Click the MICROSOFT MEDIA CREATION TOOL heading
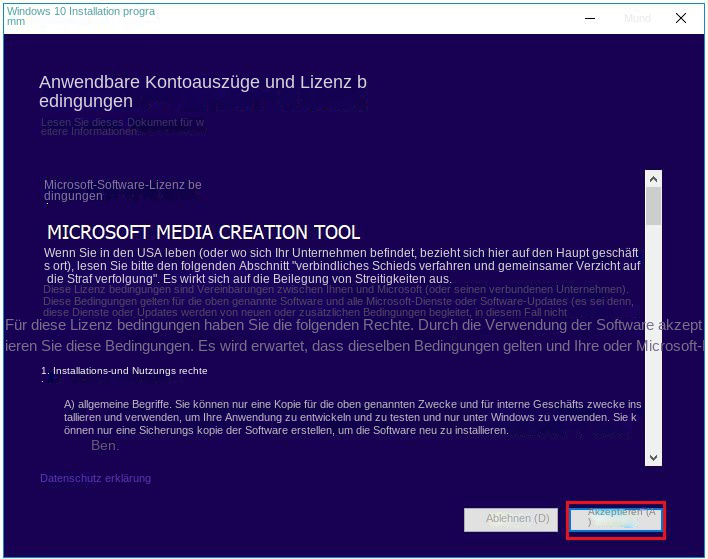 [204, 232]
